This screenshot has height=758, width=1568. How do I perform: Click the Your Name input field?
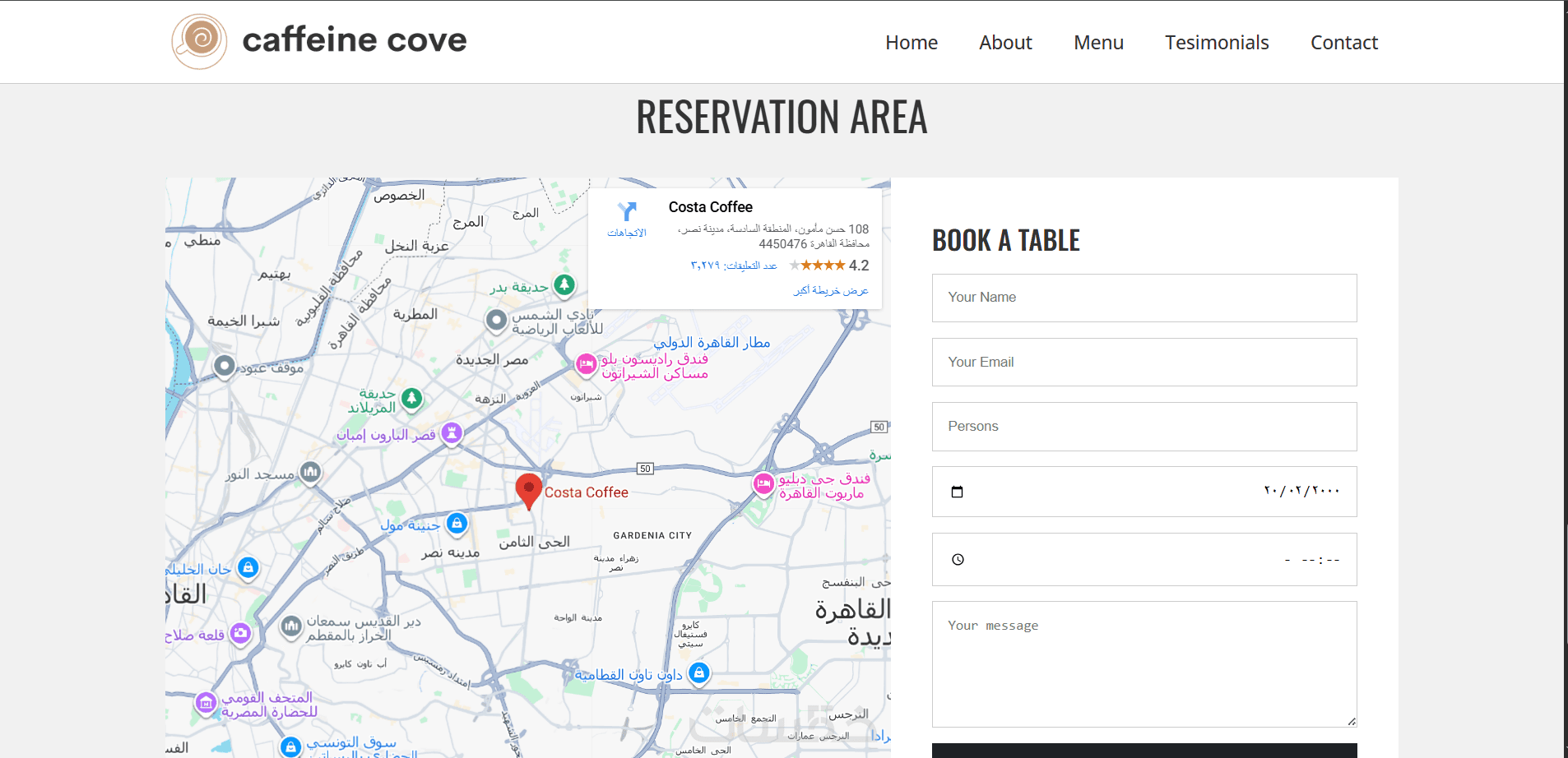1144,298
